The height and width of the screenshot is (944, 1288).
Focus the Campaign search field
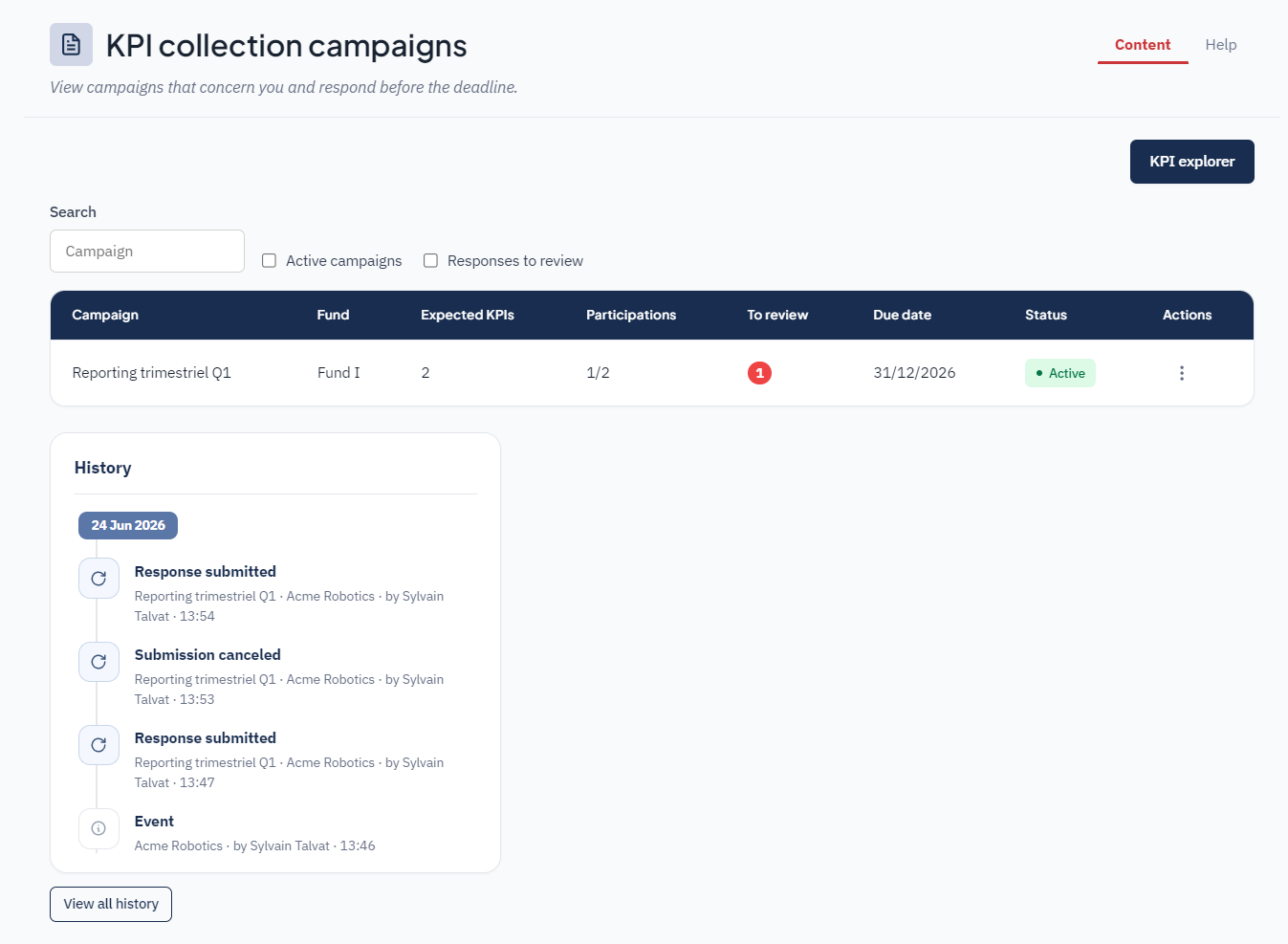(x=147, y=251)
